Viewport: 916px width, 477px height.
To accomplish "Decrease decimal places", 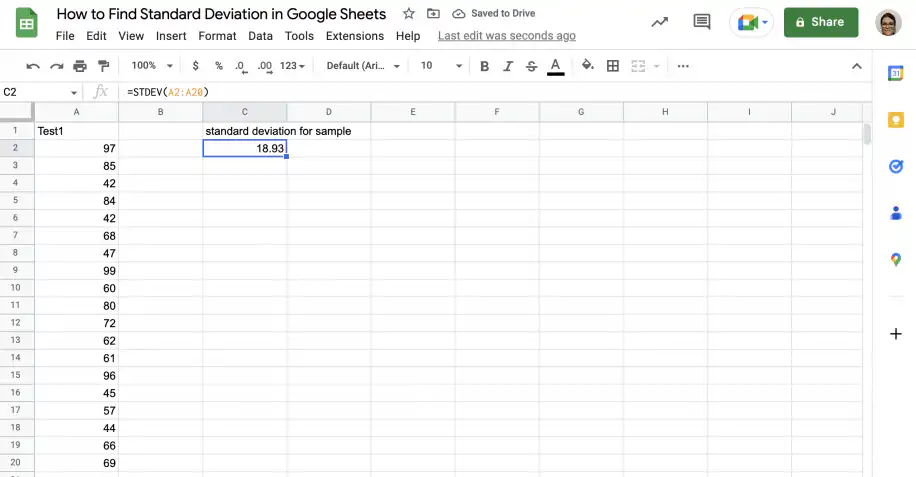I will coord(241,67).
